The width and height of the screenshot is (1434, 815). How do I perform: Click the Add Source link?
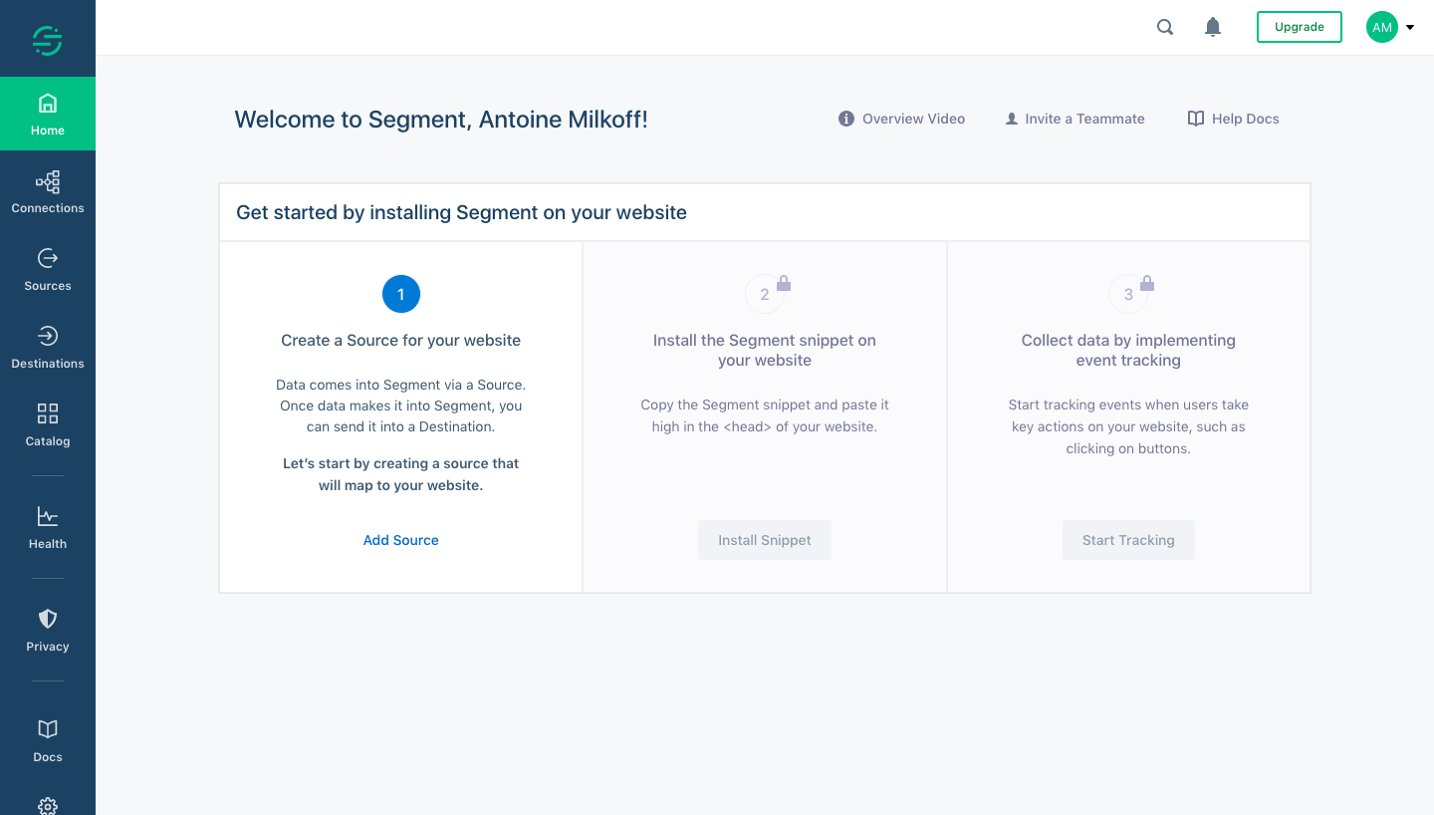(x=401, y=540)
